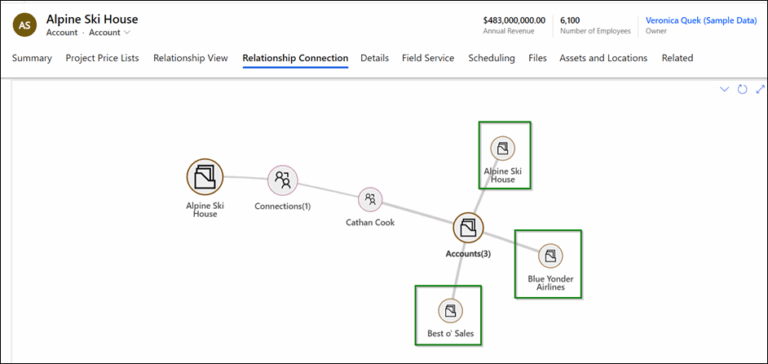This screenshot has height=364, width=768.
Task: Open the Related tab menu
Action: 677,58
